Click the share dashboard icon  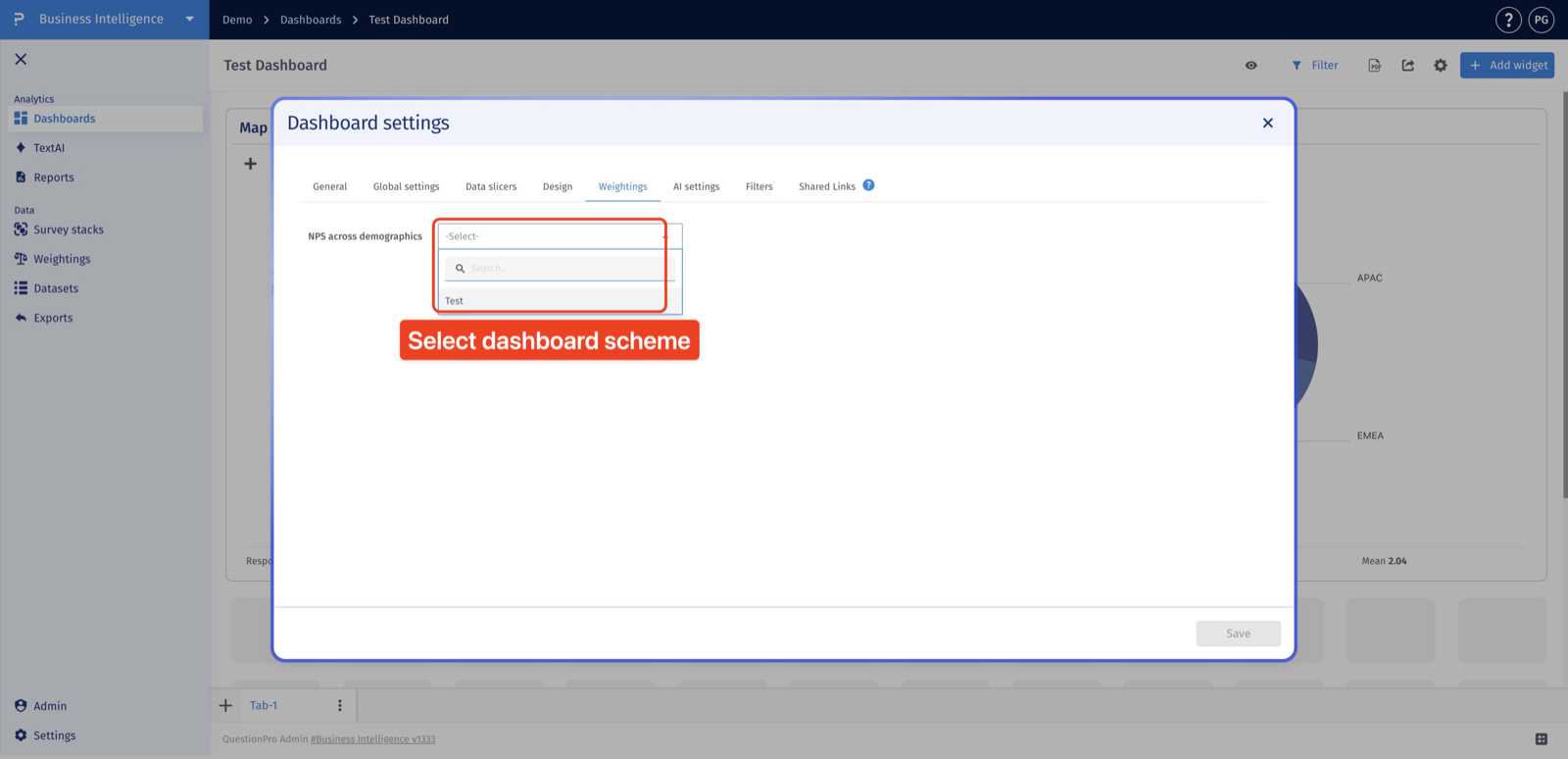1408,66
